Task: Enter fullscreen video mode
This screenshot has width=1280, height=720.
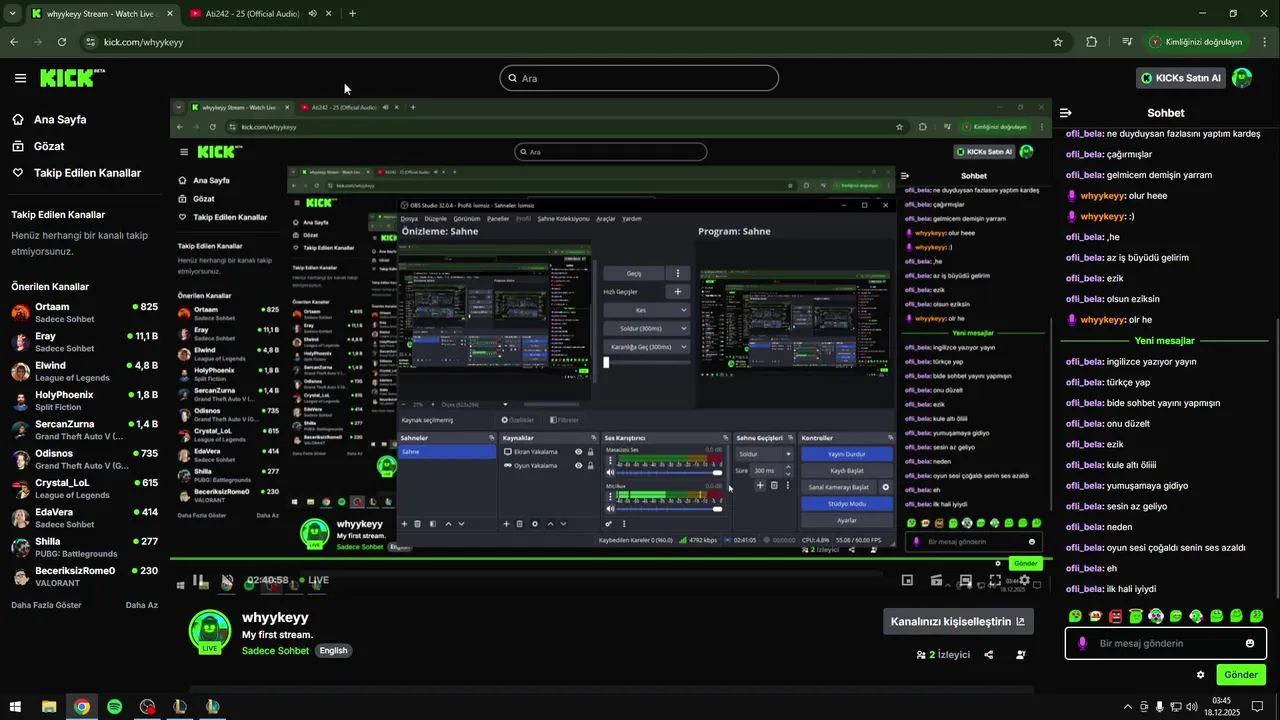Action: point(995,580)
